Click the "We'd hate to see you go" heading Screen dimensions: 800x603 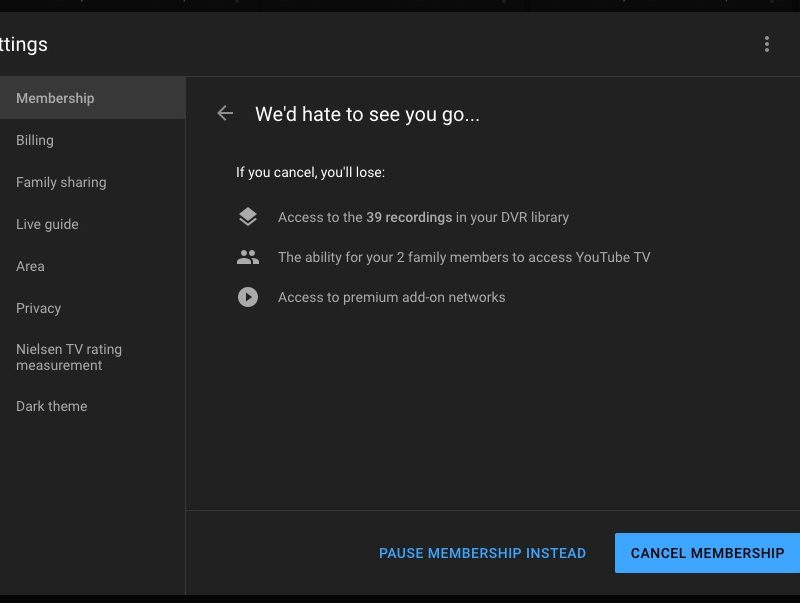pos(367,114)
